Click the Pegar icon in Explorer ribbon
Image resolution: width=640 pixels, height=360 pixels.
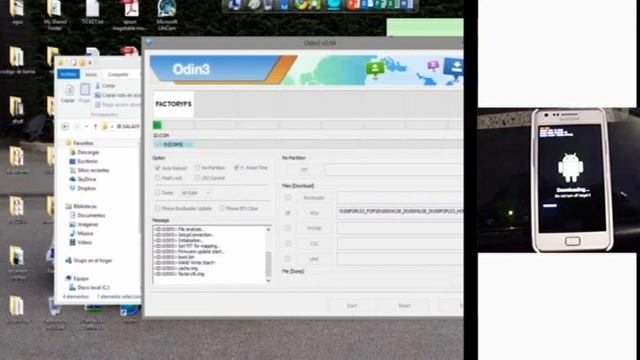point(84,93)
